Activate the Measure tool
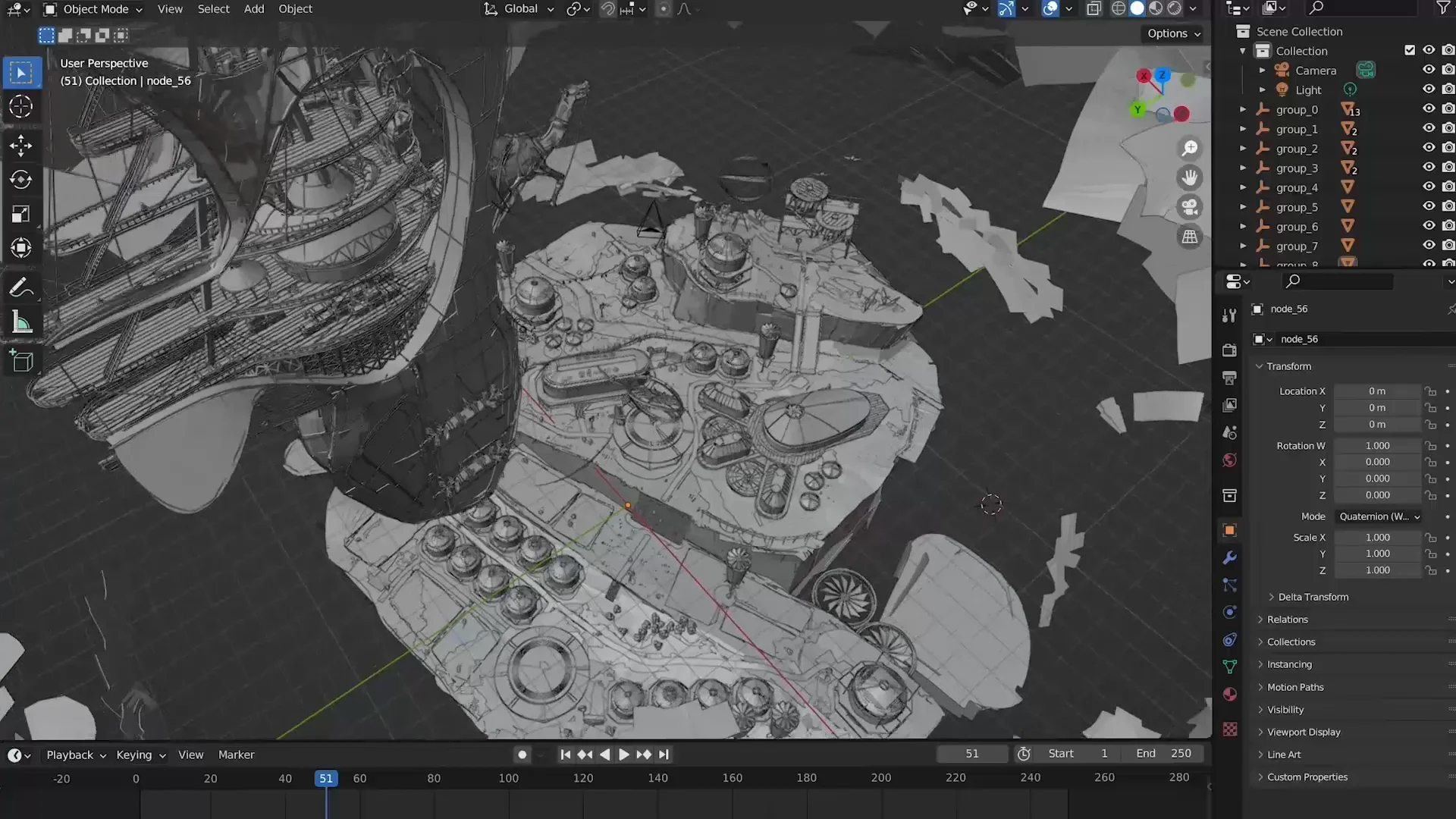The width and height of the screenshot is (1456, 819). tap(20, 323)
